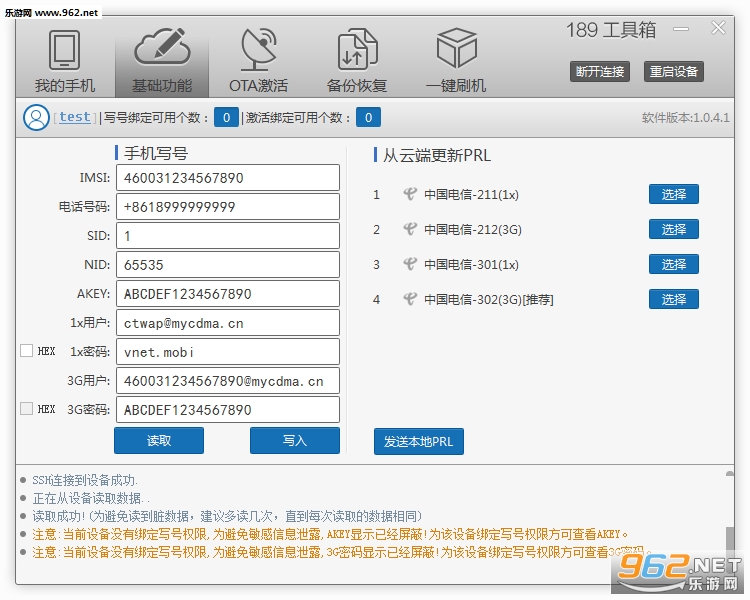Go to the 备份恢复 tab
Image resolution: width=750 pixels, height=600 pixels.
(357, 60)
